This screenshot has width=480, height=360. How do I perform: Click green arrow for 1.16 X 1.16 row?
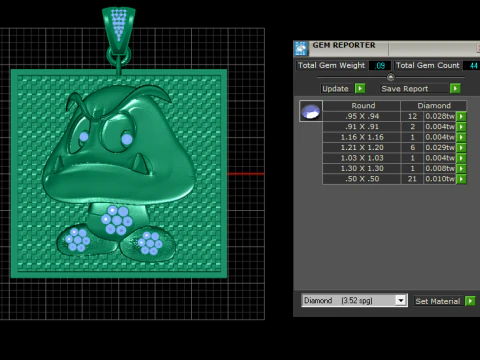461,137
